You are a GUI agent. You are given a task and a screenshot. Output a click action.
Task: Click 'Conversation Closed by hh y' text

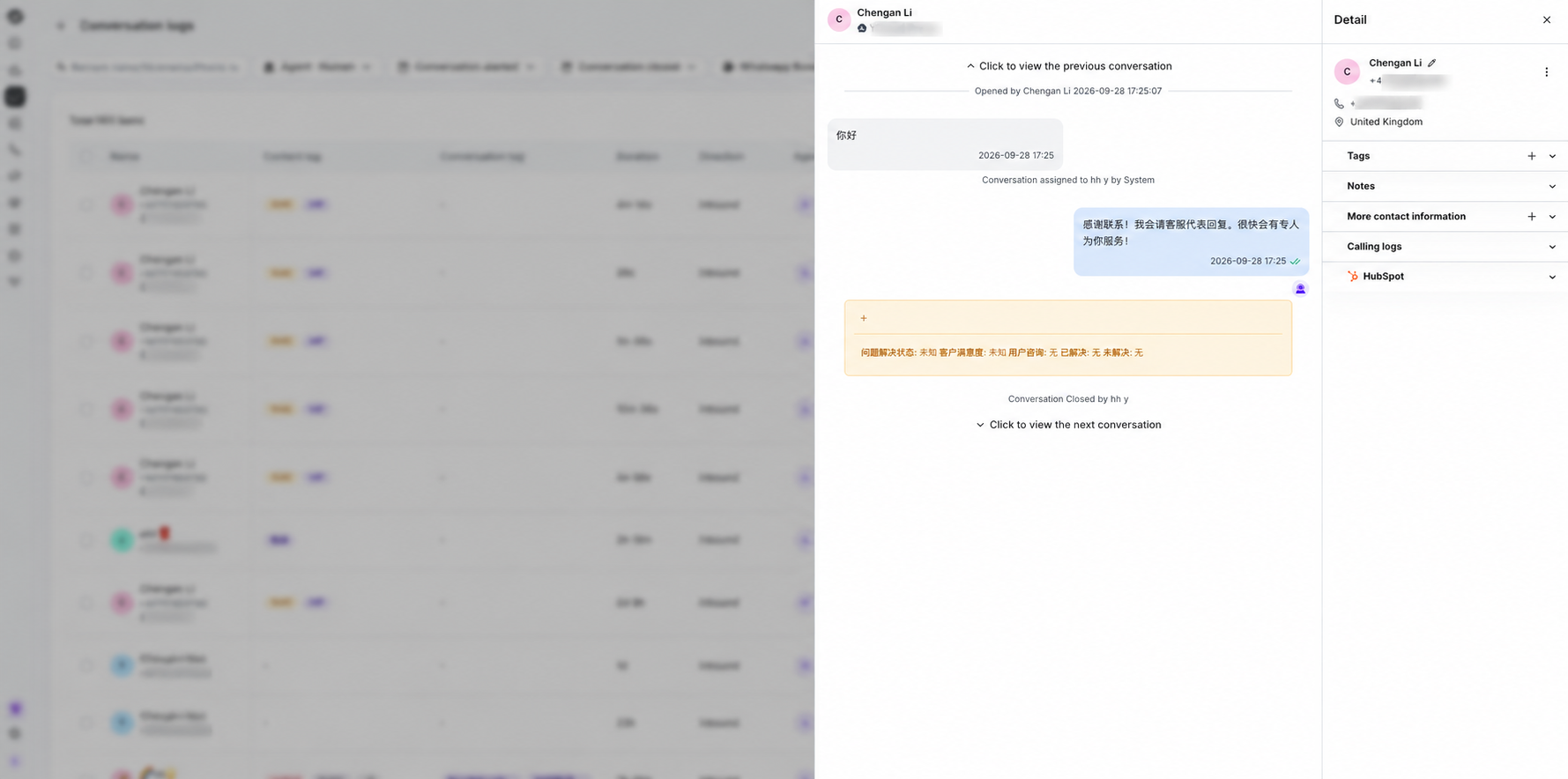pos(1068,399)
